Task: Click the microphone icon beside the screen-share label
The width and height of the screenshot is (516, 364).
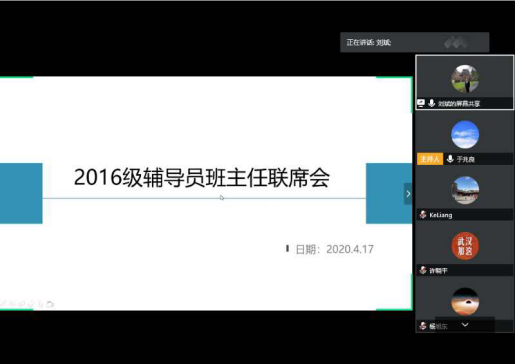Action: coord(432,103)
